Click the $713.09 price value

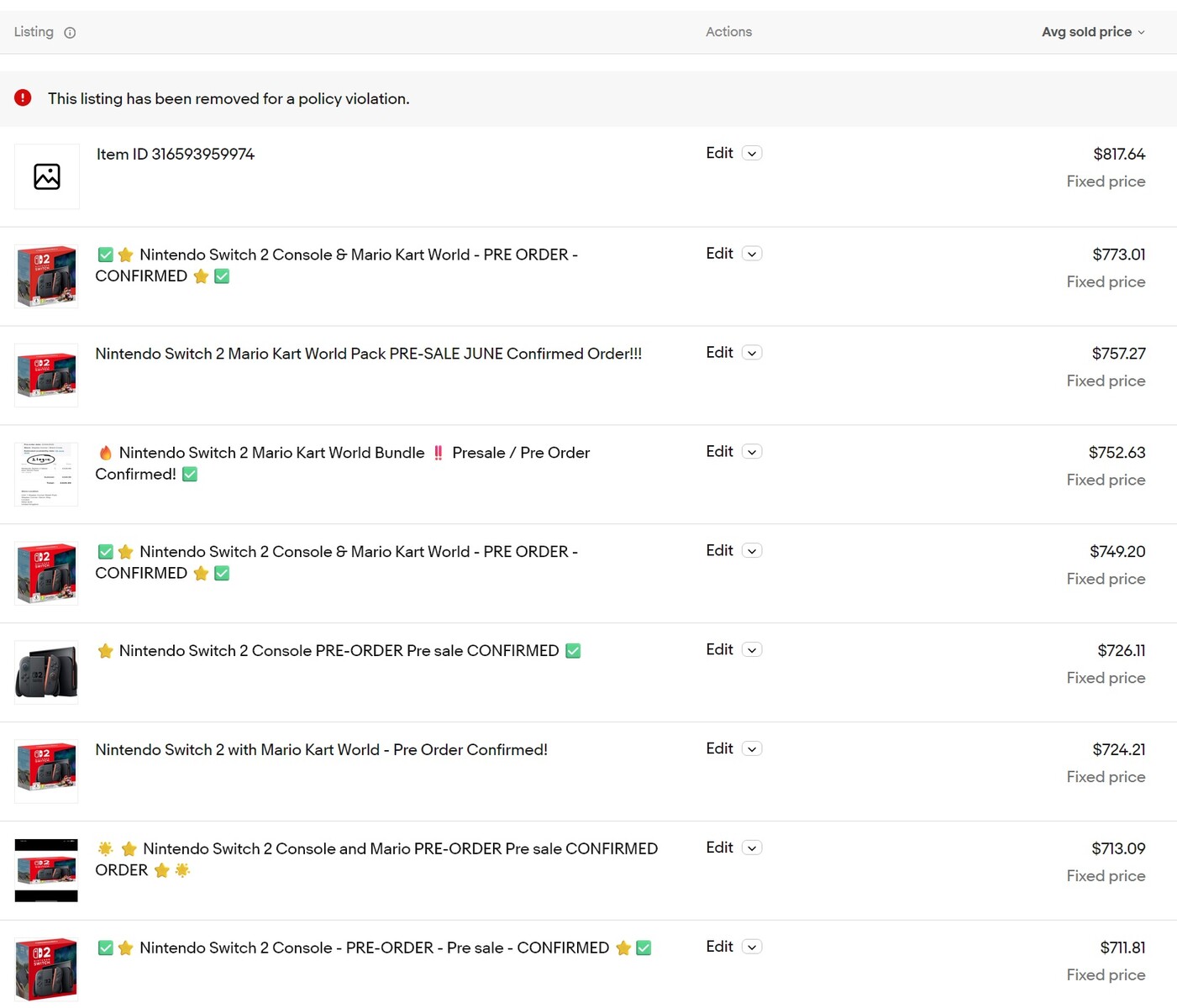point(1118,849)
